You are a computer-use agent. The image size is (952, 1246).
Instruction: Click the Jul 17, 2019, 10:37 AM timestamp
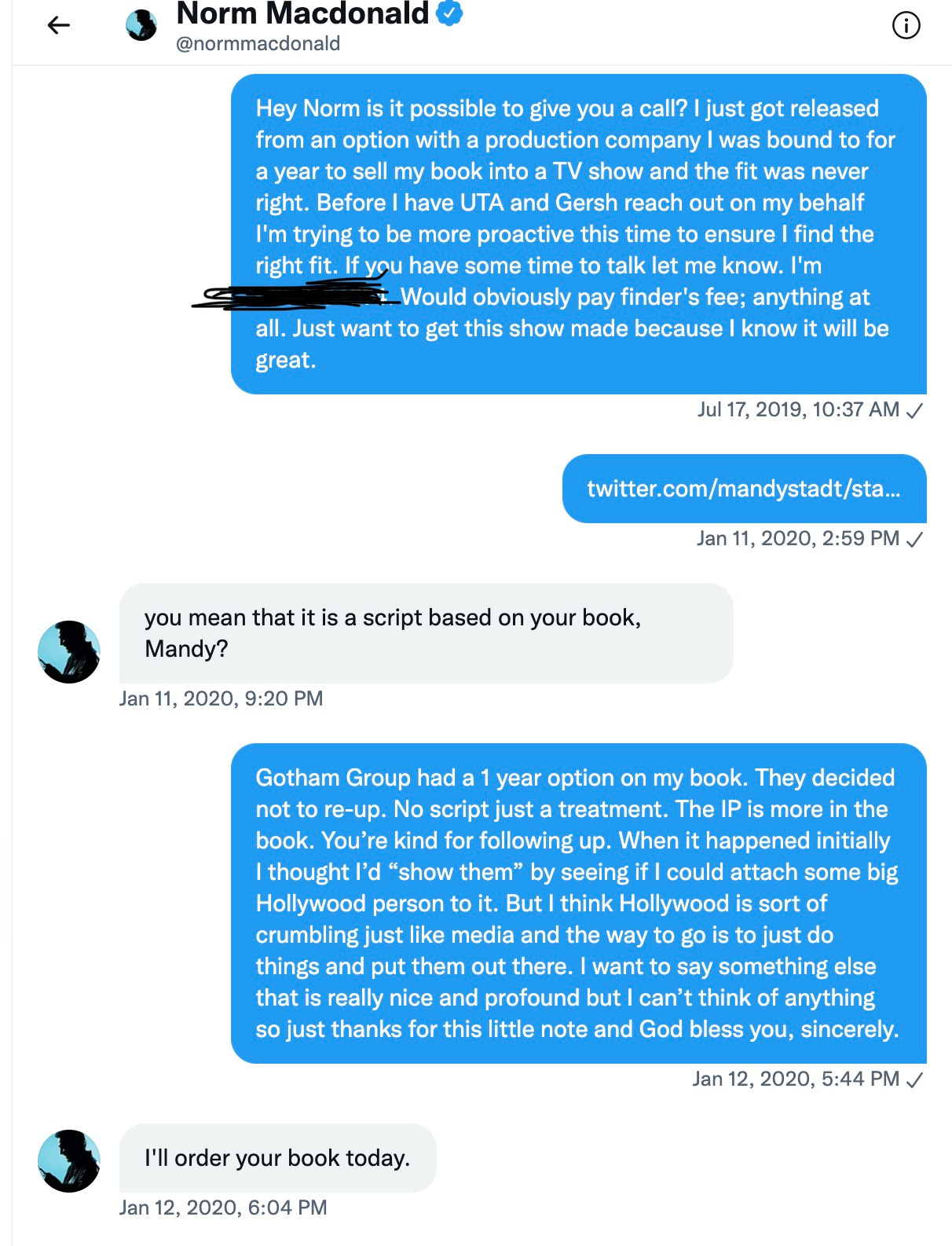click(798, 409)
